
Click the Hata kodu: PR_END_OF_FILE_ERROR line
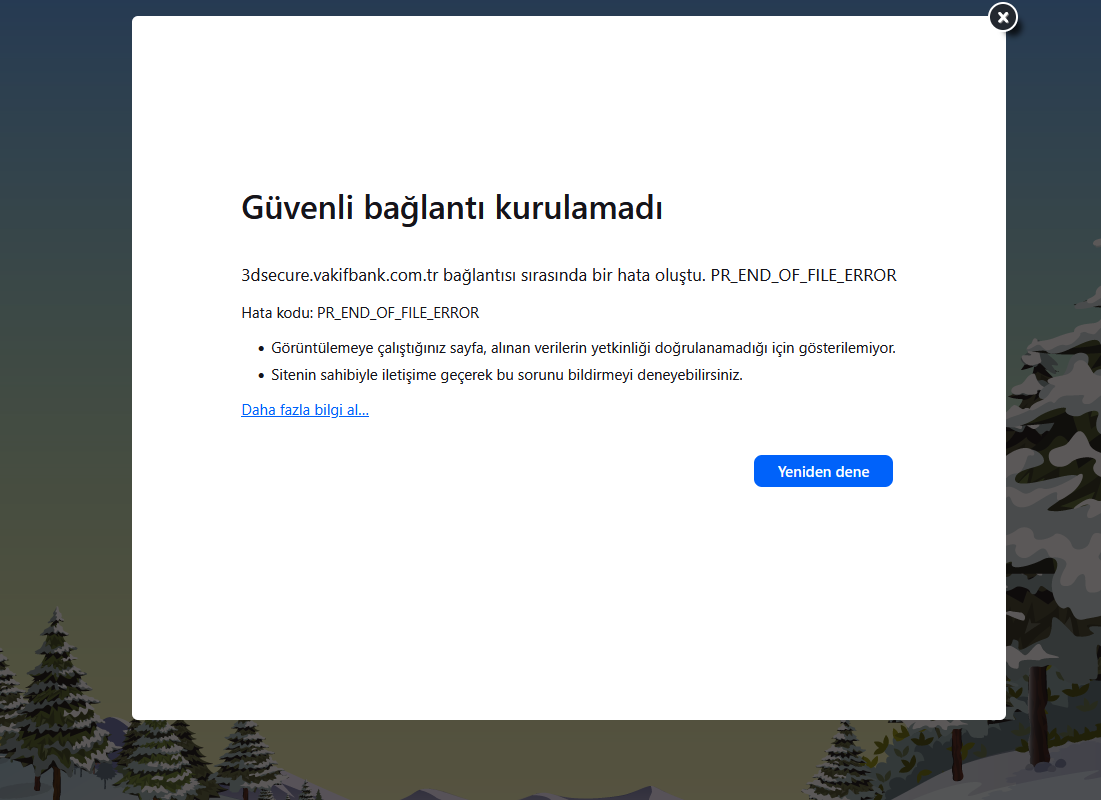pyautogui.click(x=360, y=313)
